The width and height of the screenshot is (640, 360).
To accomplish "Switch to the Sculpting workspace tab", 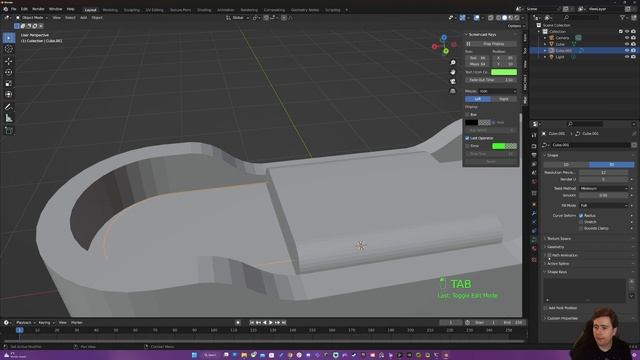I will [x=131, y=10].
